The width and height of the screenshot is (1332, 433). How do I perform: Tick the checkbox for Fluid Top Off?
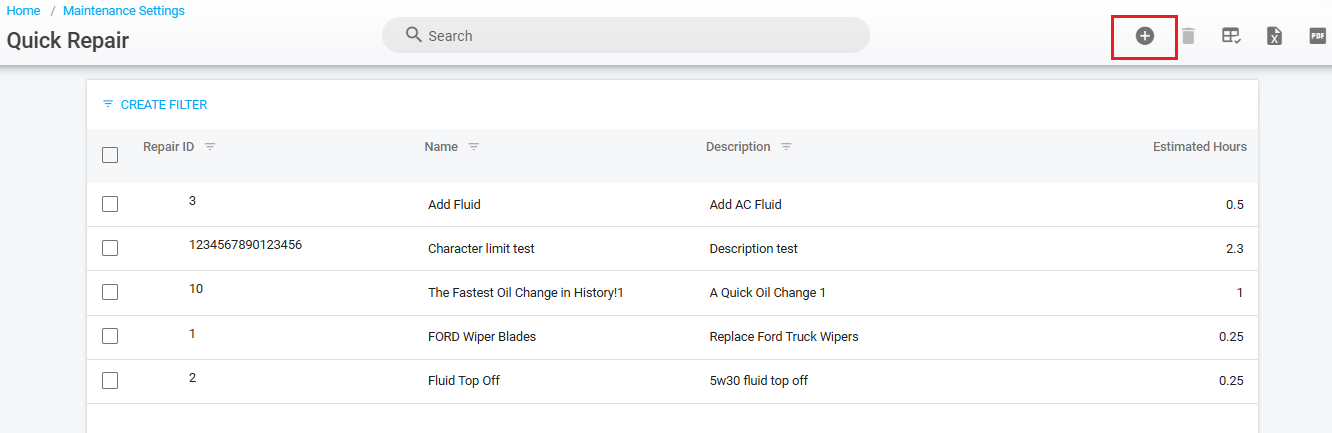110,380
